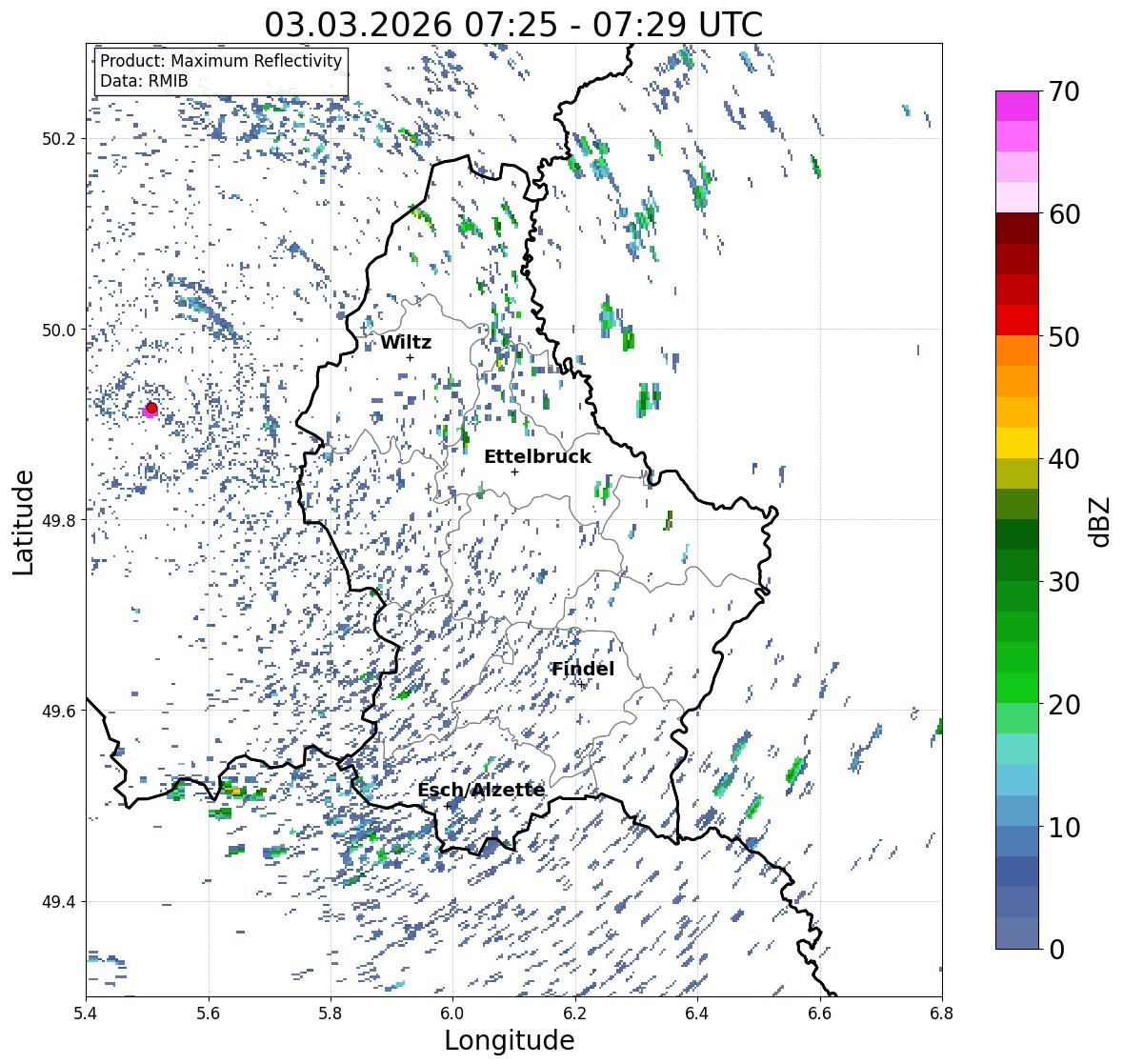This screenshot has height=1064, width=1123.
Task: Click the longitude tick label 6.4
Action: coord(697,1014)
